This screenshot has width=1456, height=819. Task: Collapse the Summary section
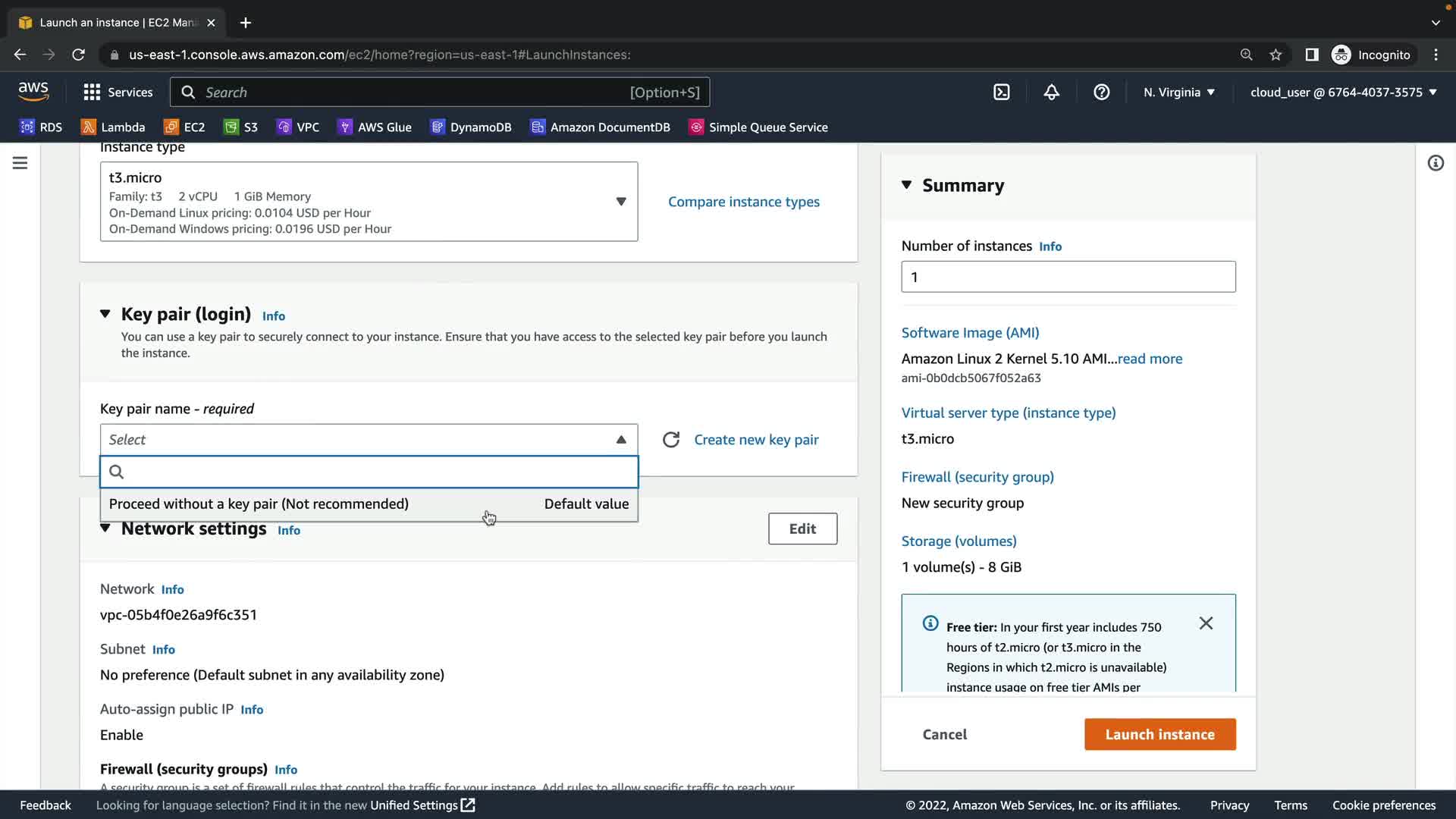pos(906,185)
